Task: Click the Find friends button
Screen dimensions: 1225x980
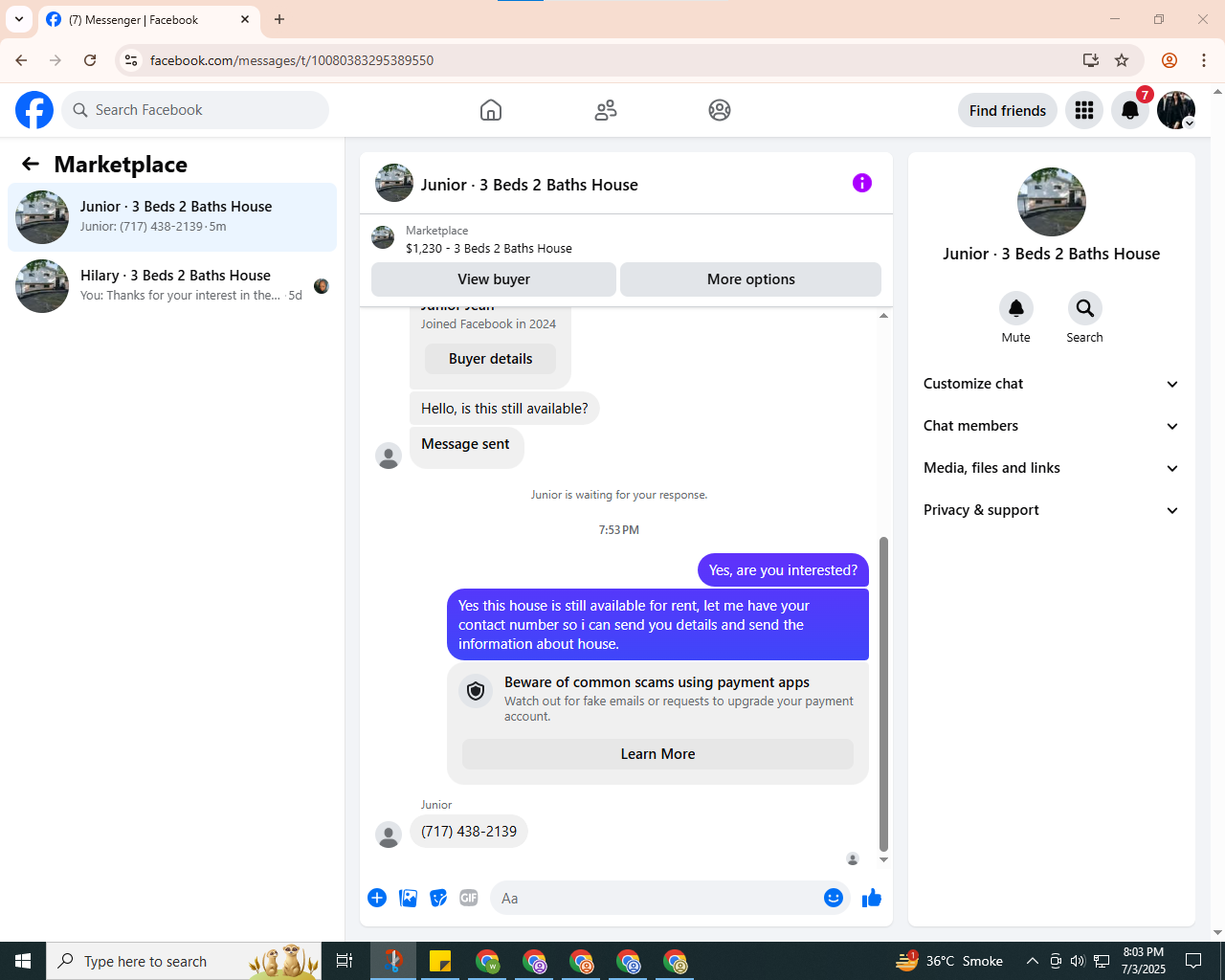Action: pyautogui.click(x=1008, y=110)
